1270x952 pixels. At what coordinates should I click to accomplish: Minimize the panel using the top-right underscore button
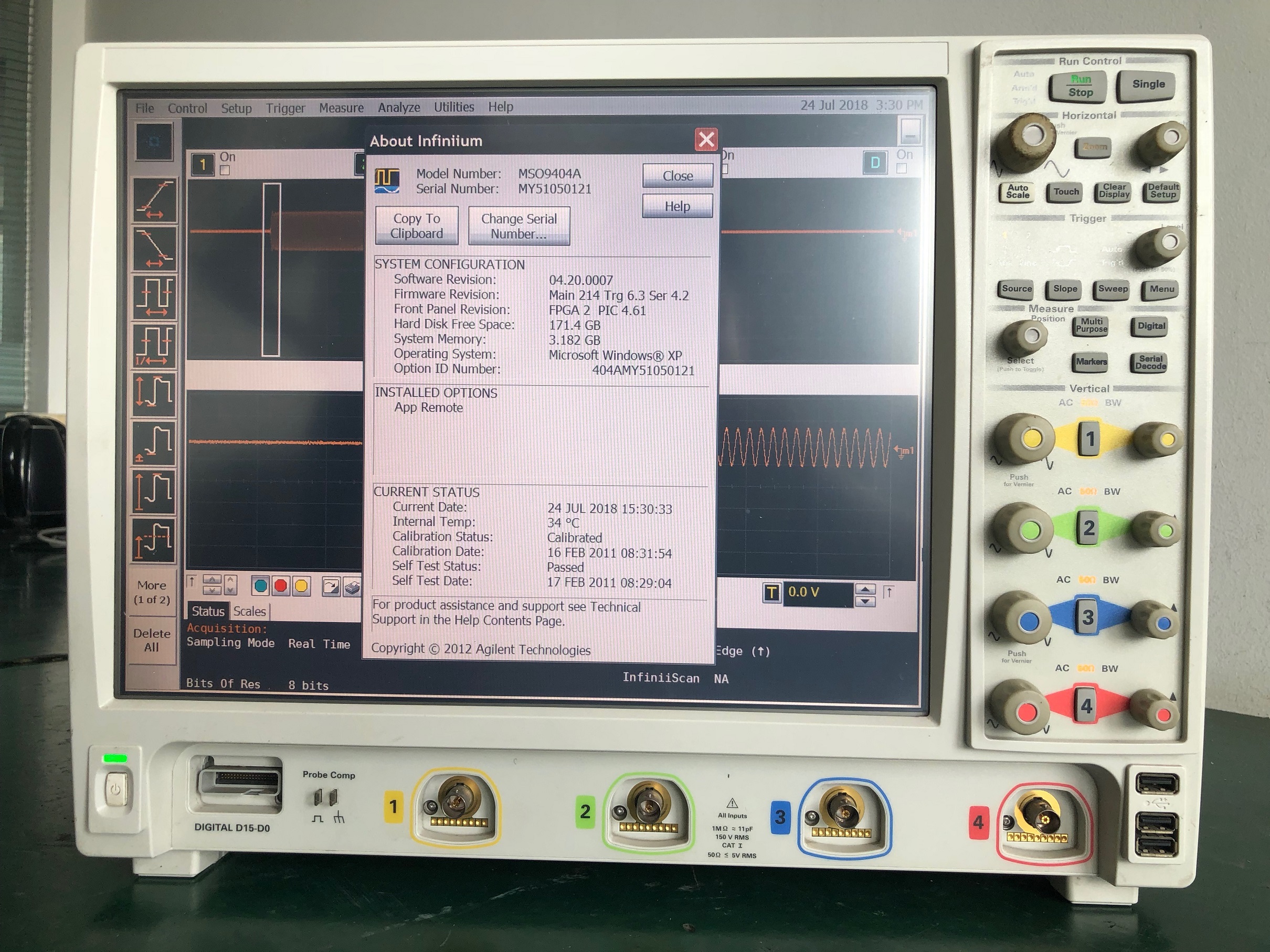(910, 132)
